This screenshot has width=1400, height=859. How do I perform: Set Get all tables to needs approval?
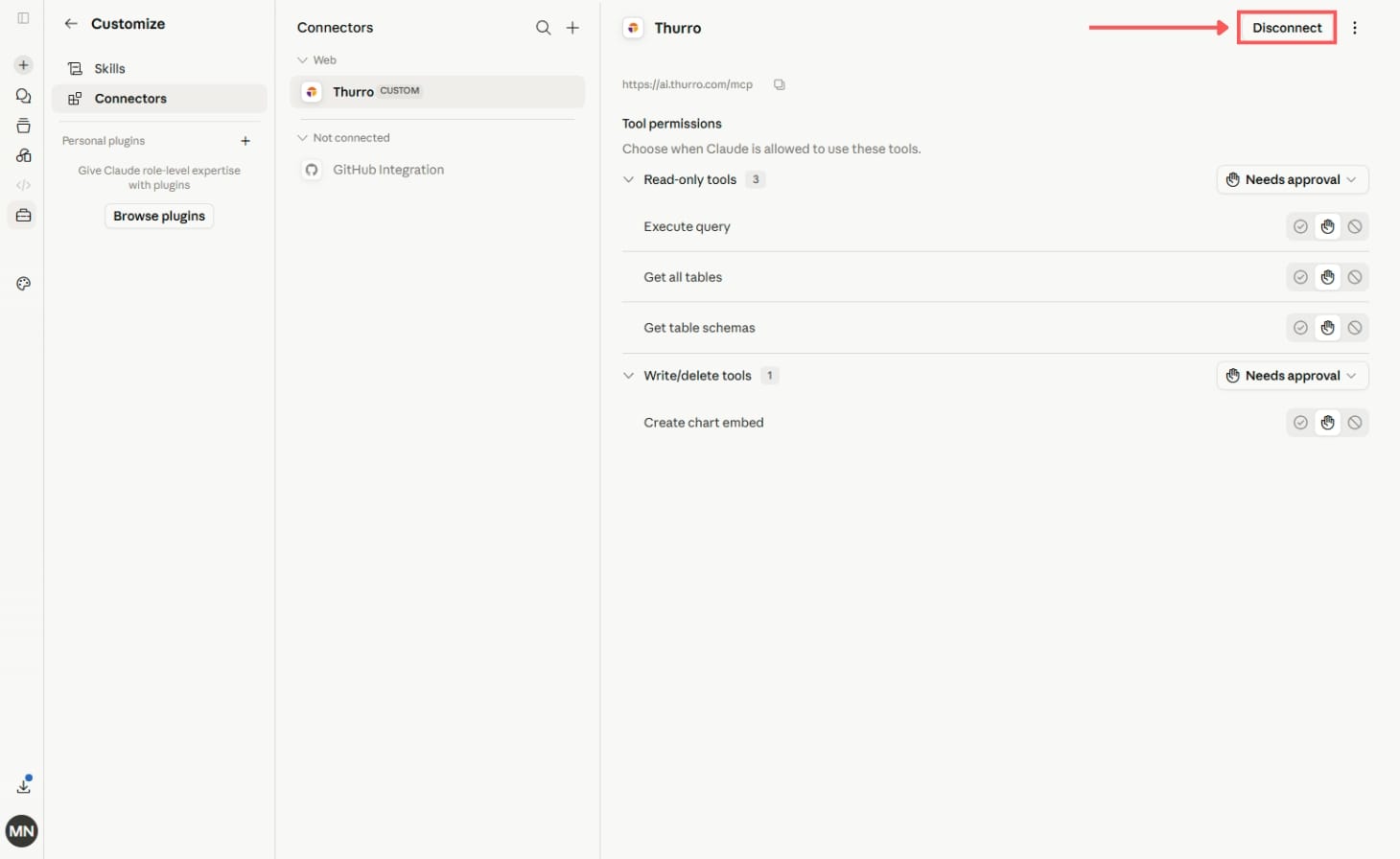[x=1327, y=277]
